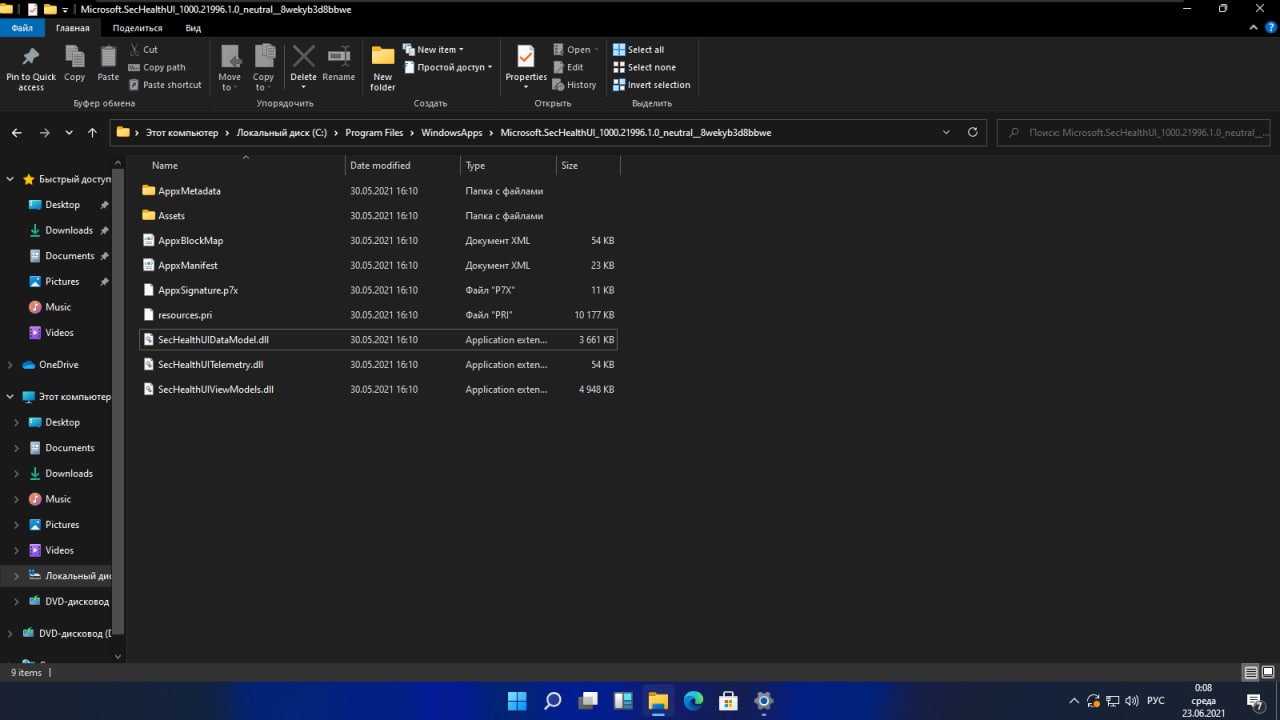Image resolution: width=1280 pixels, height=720 pixels.
Task: Select the AppxBlockMap file
Action: 190,241
